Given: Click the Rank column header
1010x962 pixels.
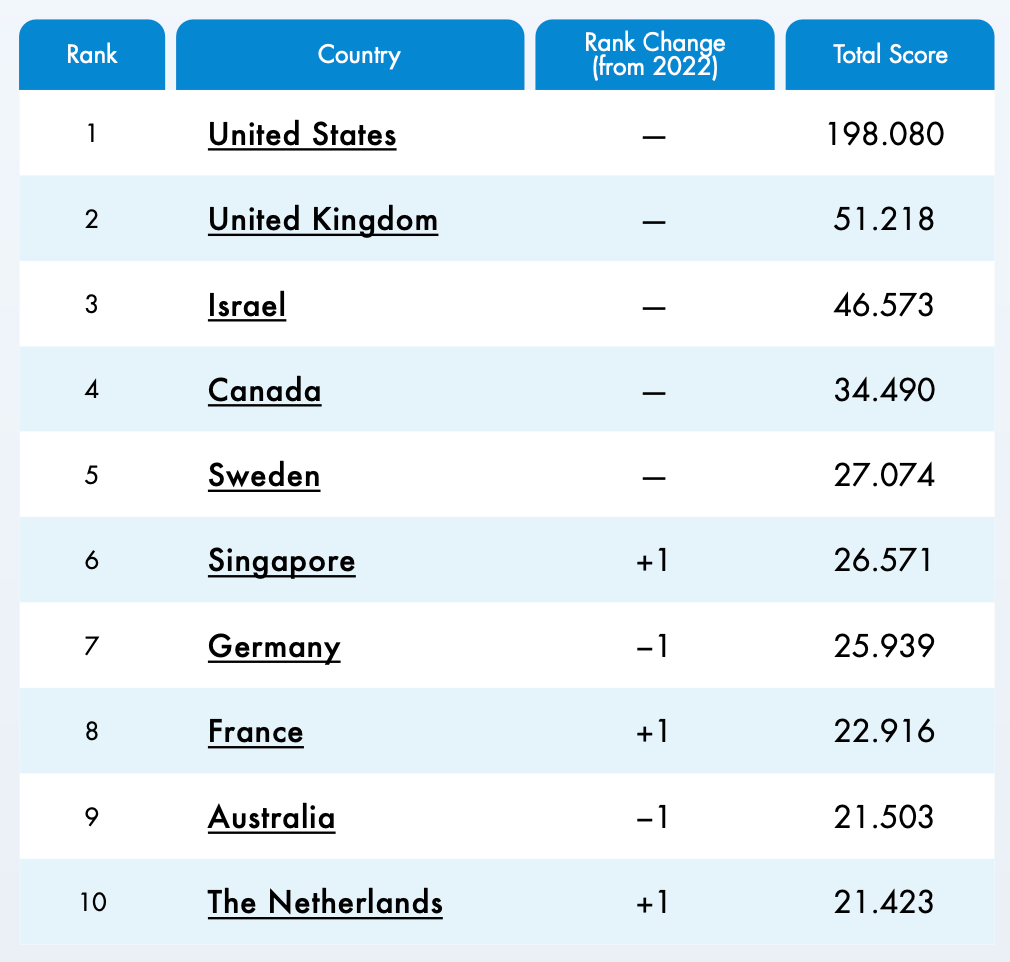Looking at the screenshot, I should (92, 54).
